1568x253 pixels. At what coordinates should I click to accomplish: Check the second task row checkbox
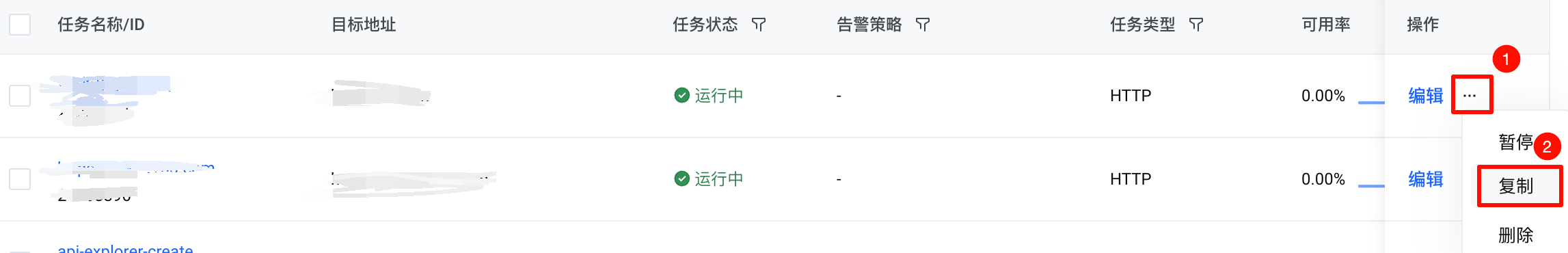click(20, 179)
